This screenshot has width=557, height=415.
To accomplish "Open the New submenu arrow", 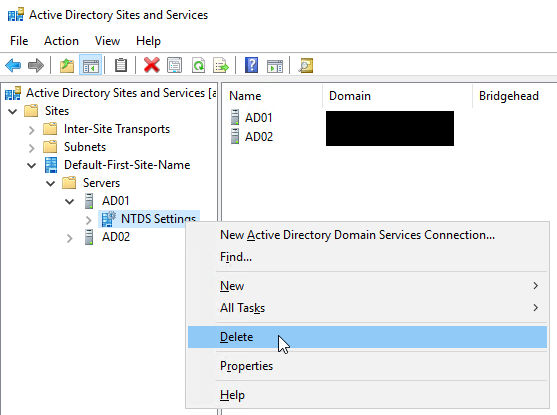I will tap(535, 286).
